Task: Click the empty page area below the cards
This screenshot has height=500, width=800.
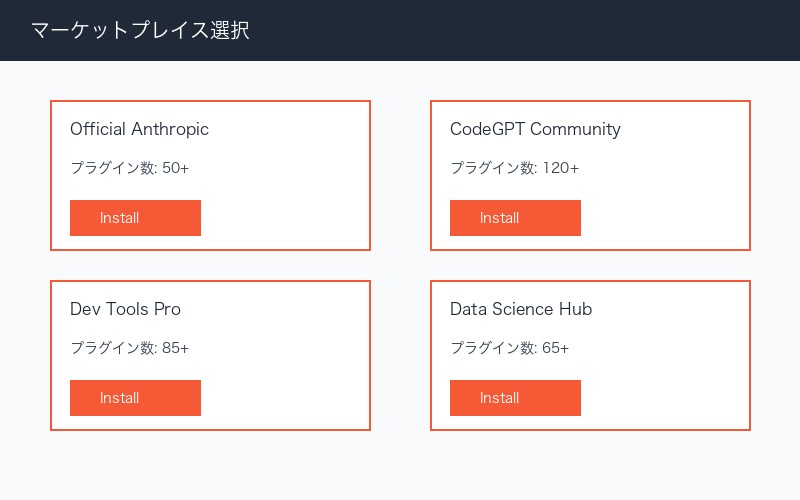Action: 400,466
